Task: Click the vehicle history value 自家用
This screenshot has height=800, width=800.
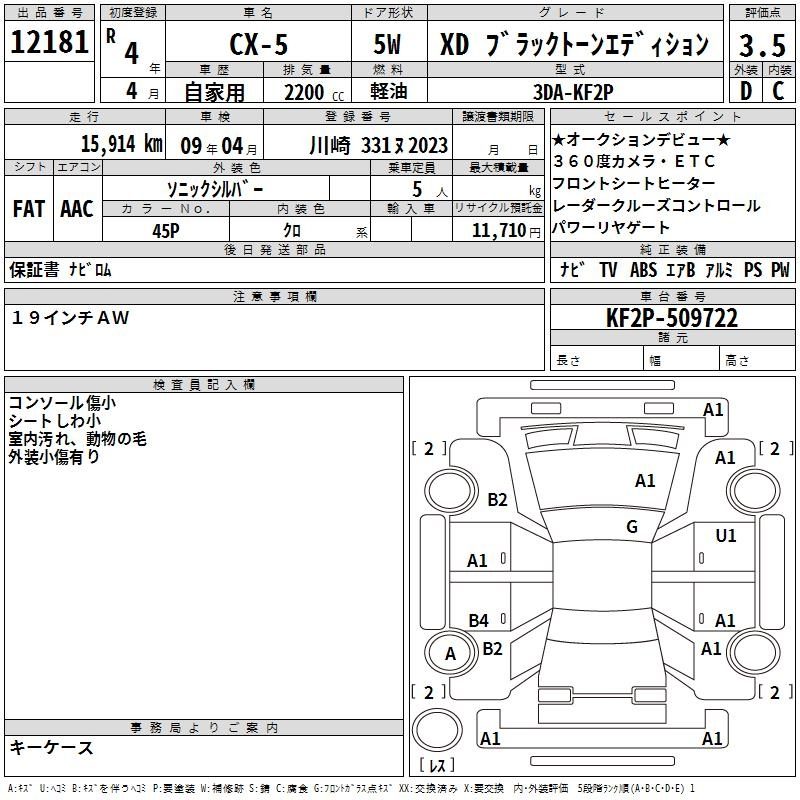Action: (x=214, y=92)
